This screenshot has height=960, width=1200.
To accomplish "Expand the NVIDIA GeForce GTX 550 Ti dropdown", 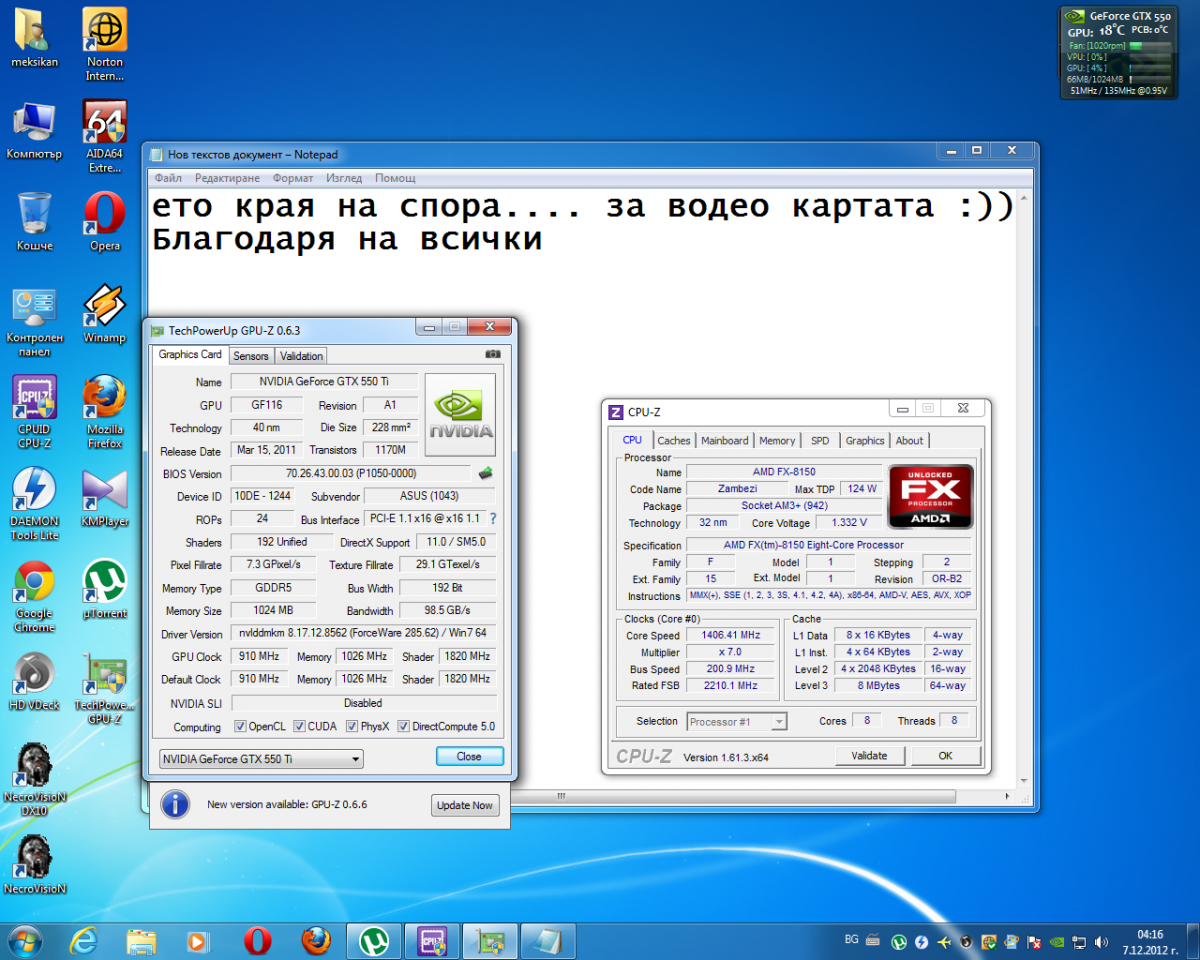I will 261,759.
